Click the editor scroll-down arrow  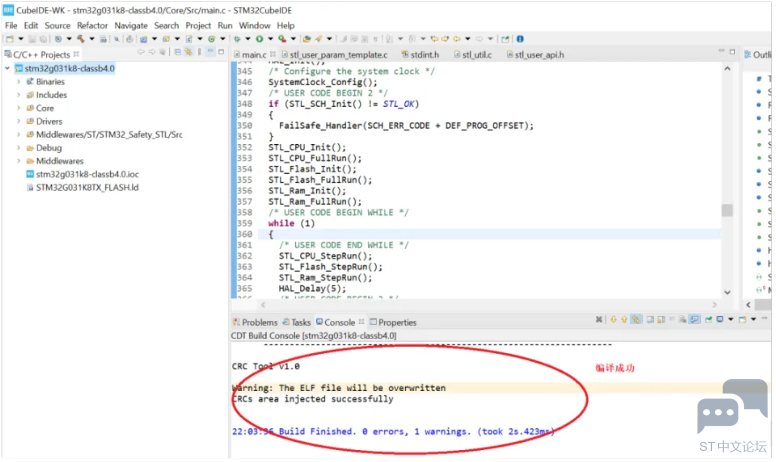coord(728,292)
